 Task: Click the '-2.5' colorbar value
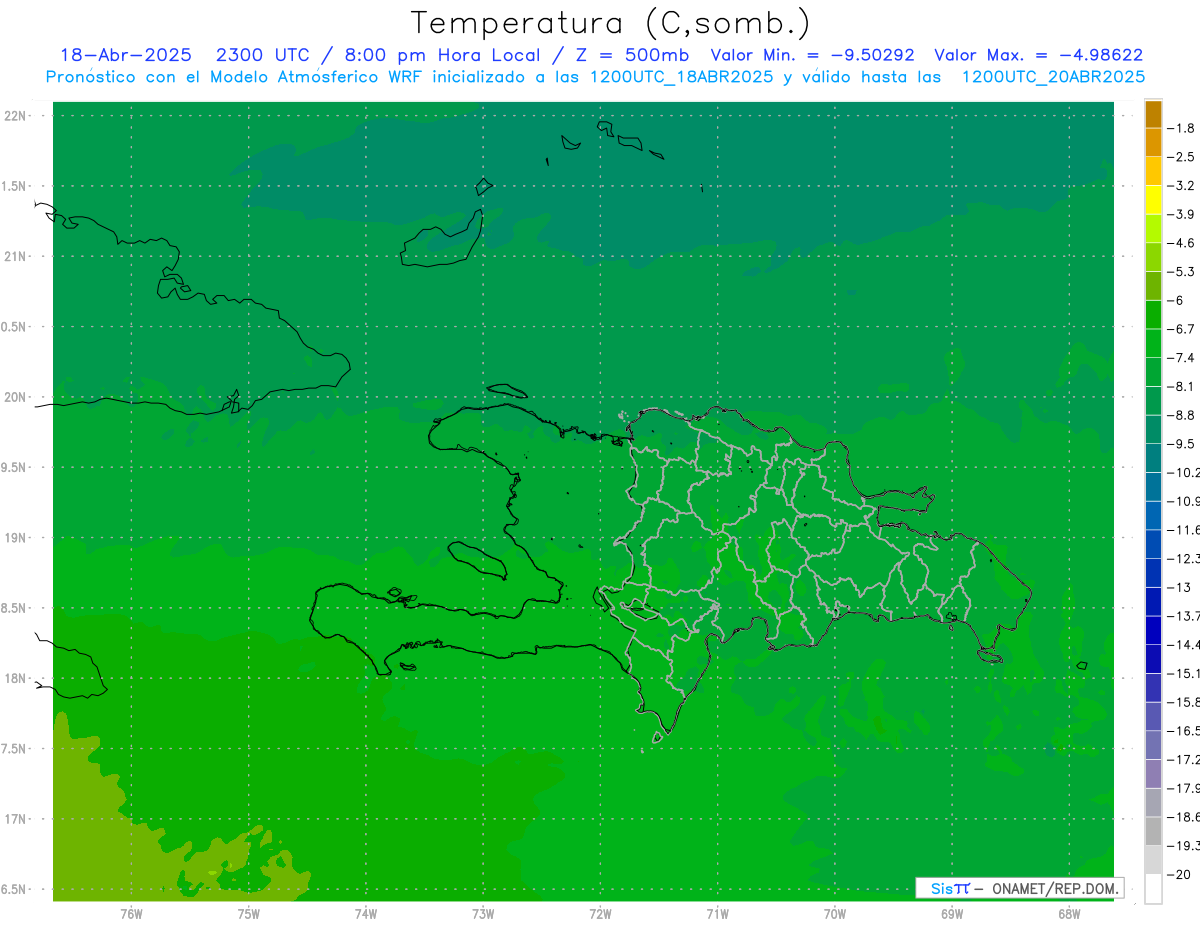coord(1181,157)
